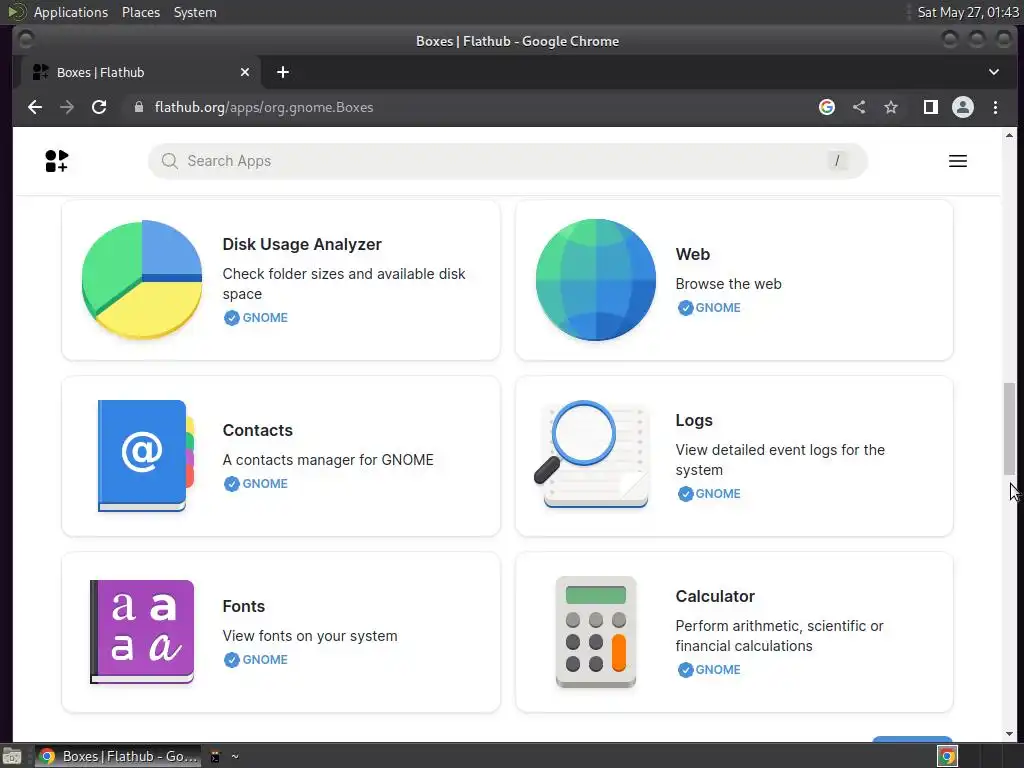Focus the Search Apps field
The height and width of the screenshot is (768, 1024).
(x=507, y=161)
